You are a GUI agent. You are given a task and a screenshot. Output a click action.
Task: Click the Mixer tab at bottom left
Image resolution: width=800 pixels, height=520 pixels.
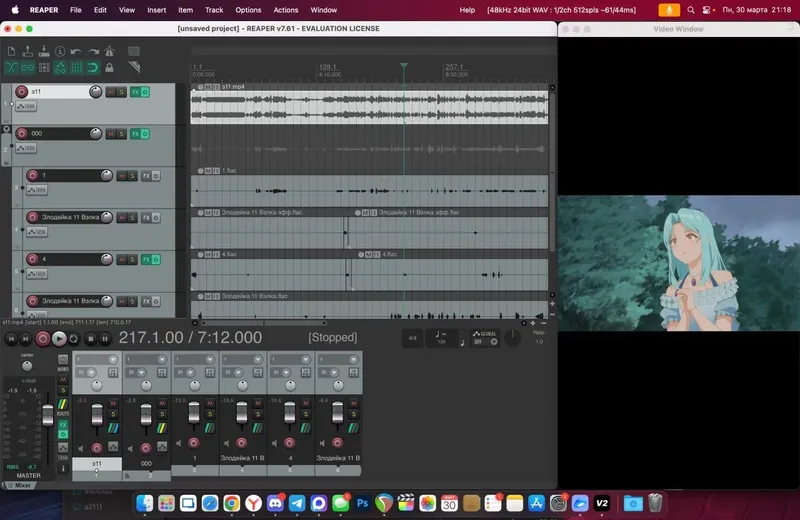point(22,485)
